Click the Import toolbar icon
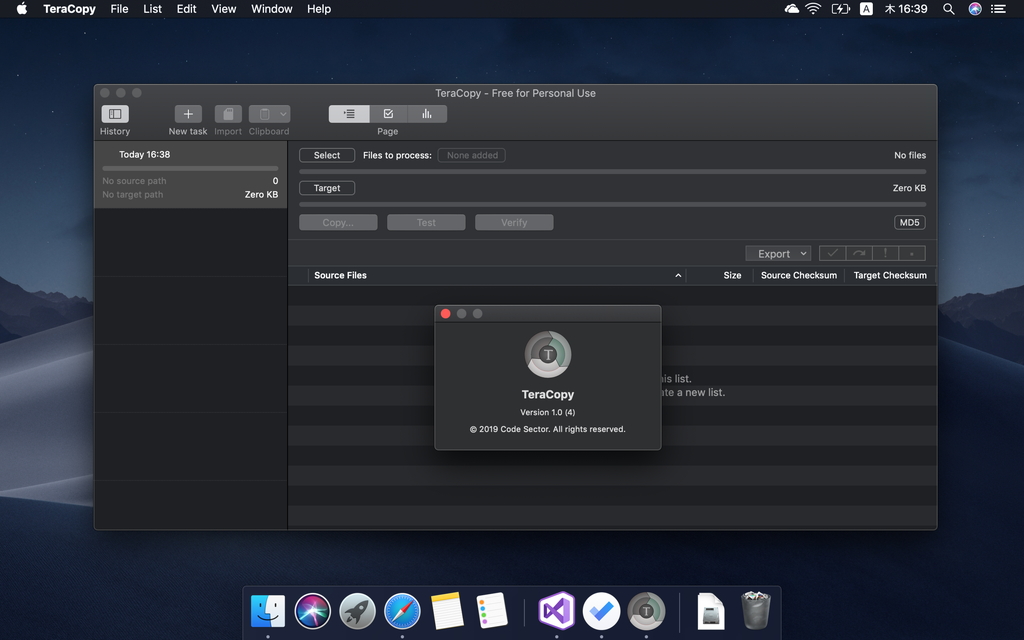The image size is (1024, 640). (227, 114)
